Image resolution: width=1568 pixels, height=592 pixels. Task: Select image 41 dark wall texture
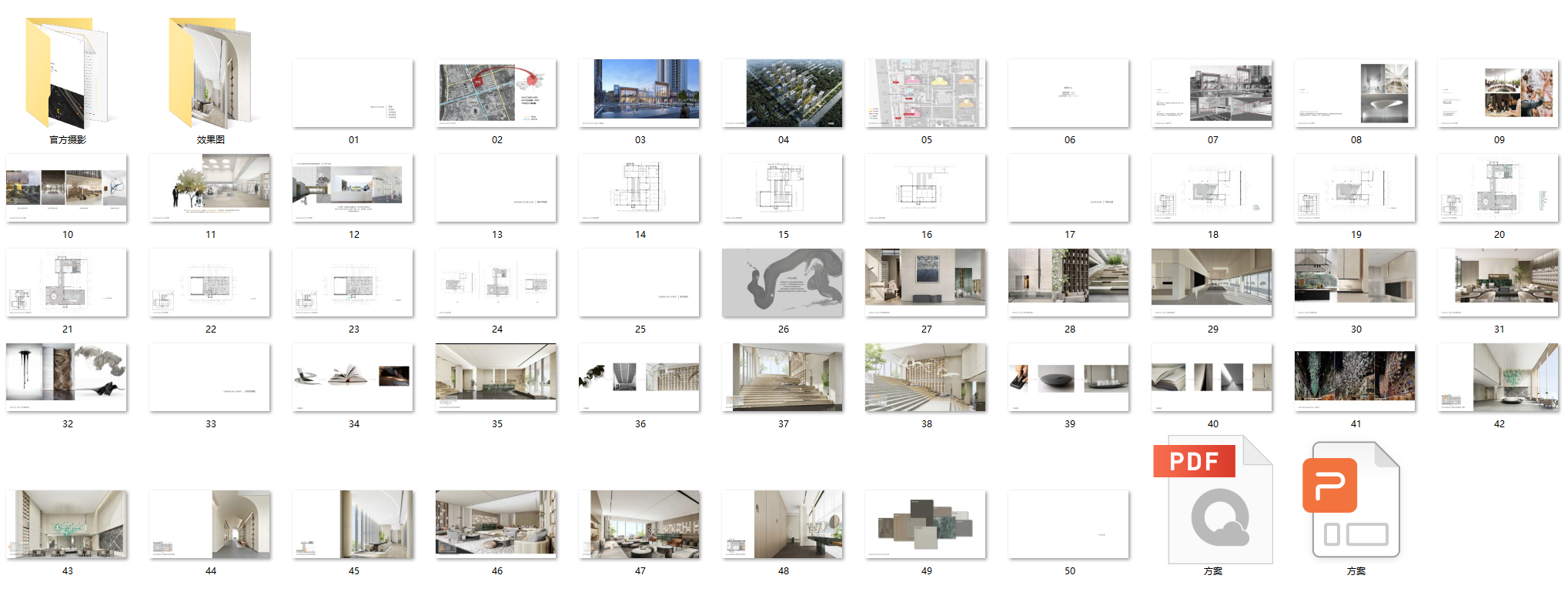point(1356,377)
